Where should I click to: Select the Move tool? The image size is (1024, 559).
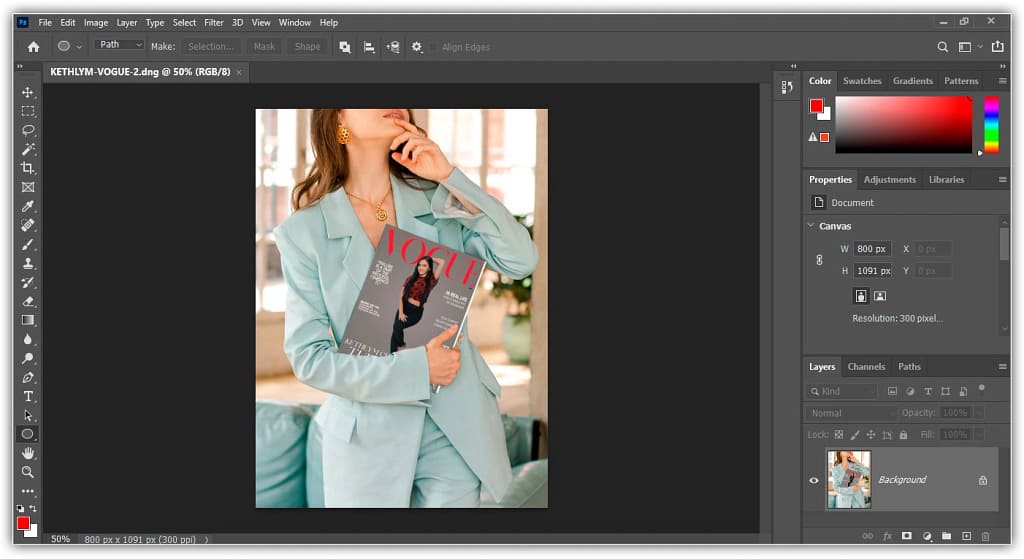point(27,92)
